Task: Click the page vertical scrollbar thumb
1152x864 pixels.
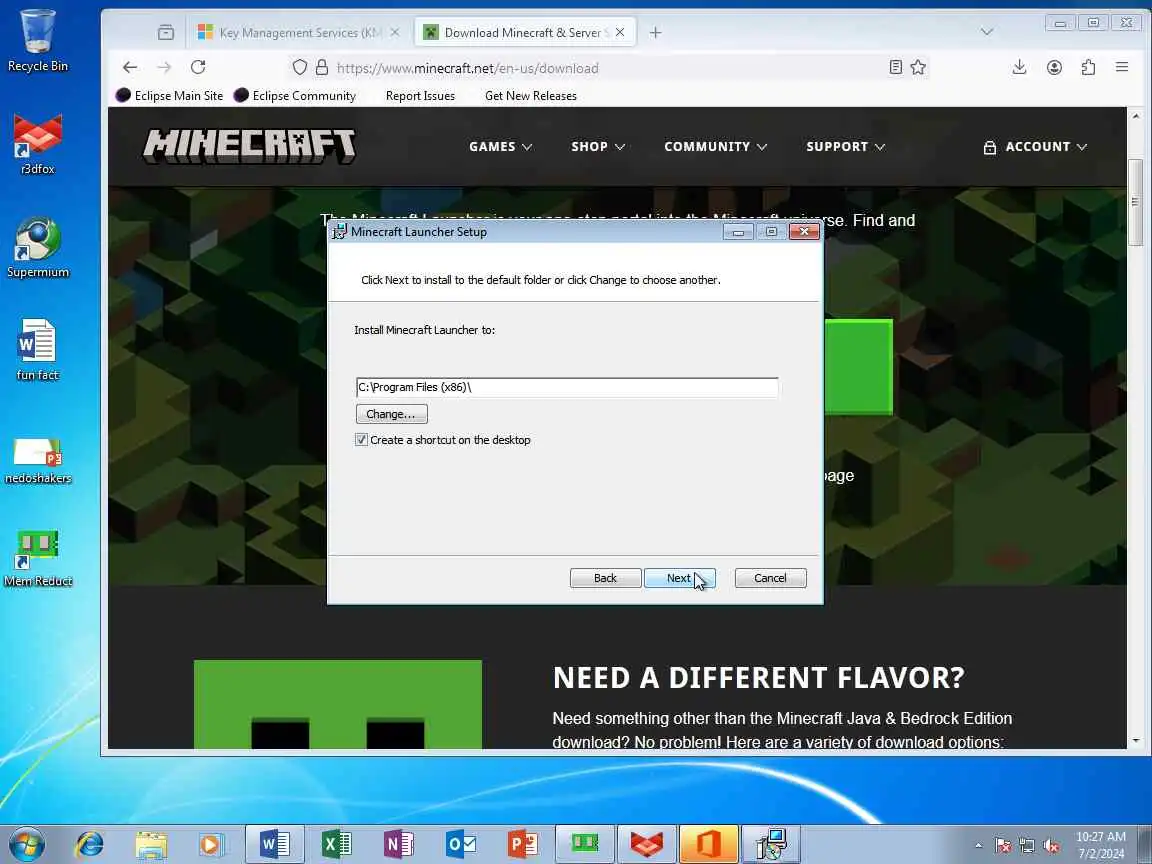Action: coord(1136,202)
